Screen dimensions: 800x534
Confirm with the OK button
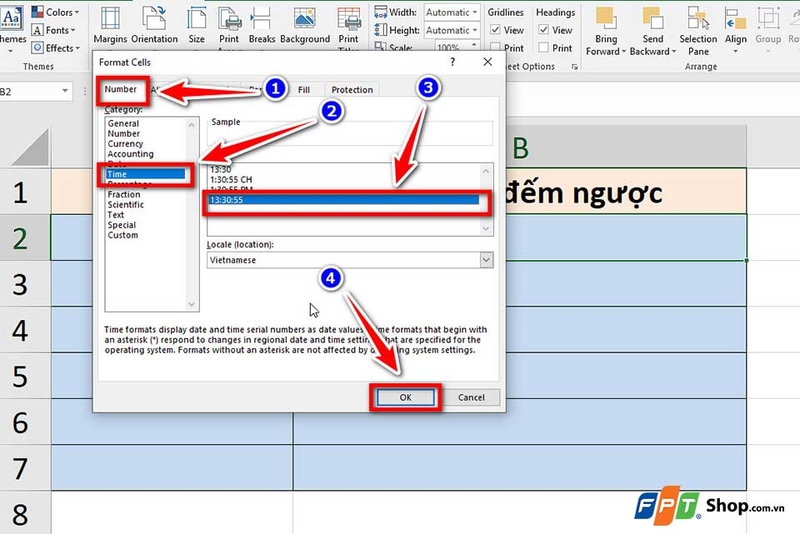tap(406, 397)
